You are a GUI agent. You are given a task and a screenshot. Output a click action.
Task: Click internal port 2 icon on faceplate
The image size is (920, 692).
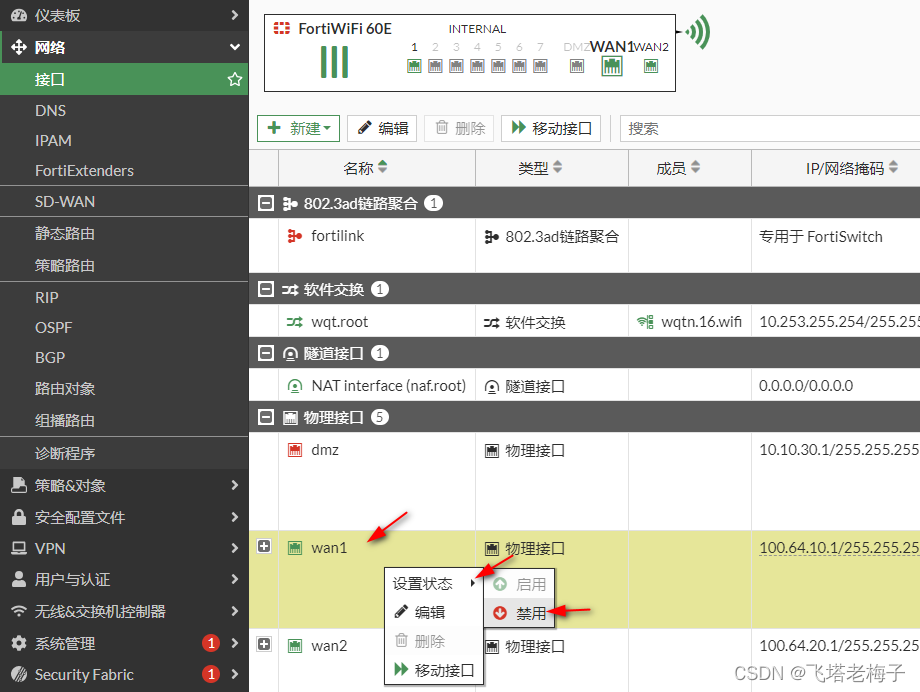tap(435, 66)
